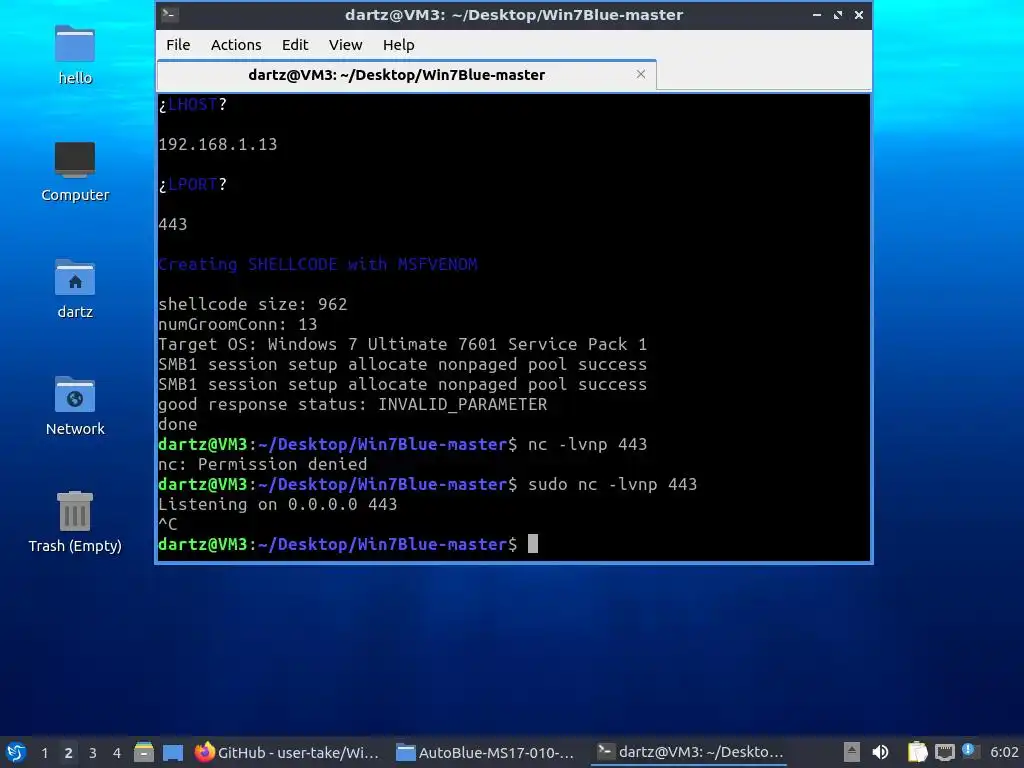Select the dartz@VM3 terminal tab
Viewport: 1024px width, 768px height.
click(x=406, y=75)
